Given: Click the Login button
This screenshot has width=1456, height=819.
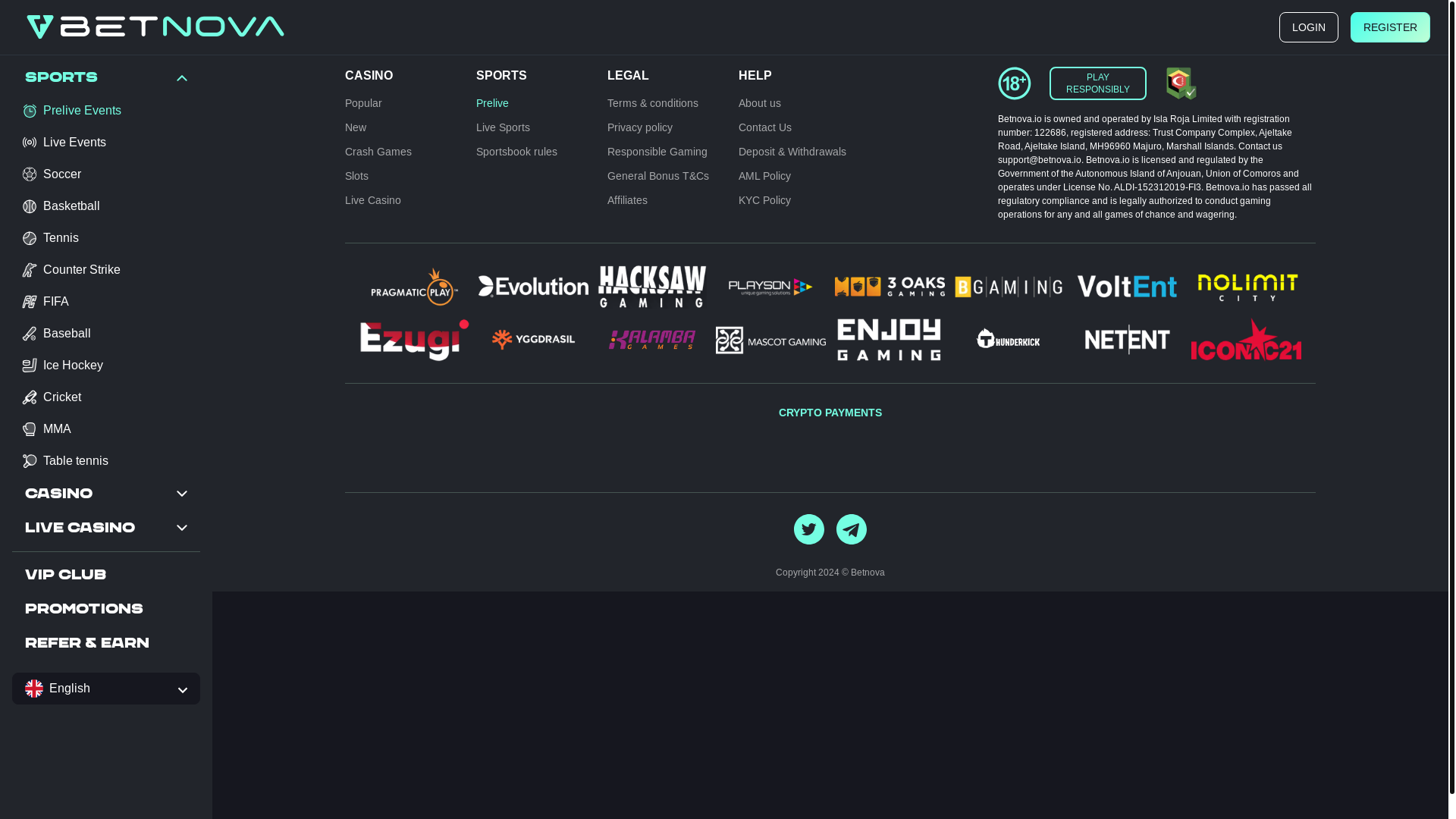Looking at the screenshot, I should tap(1309, 27).
